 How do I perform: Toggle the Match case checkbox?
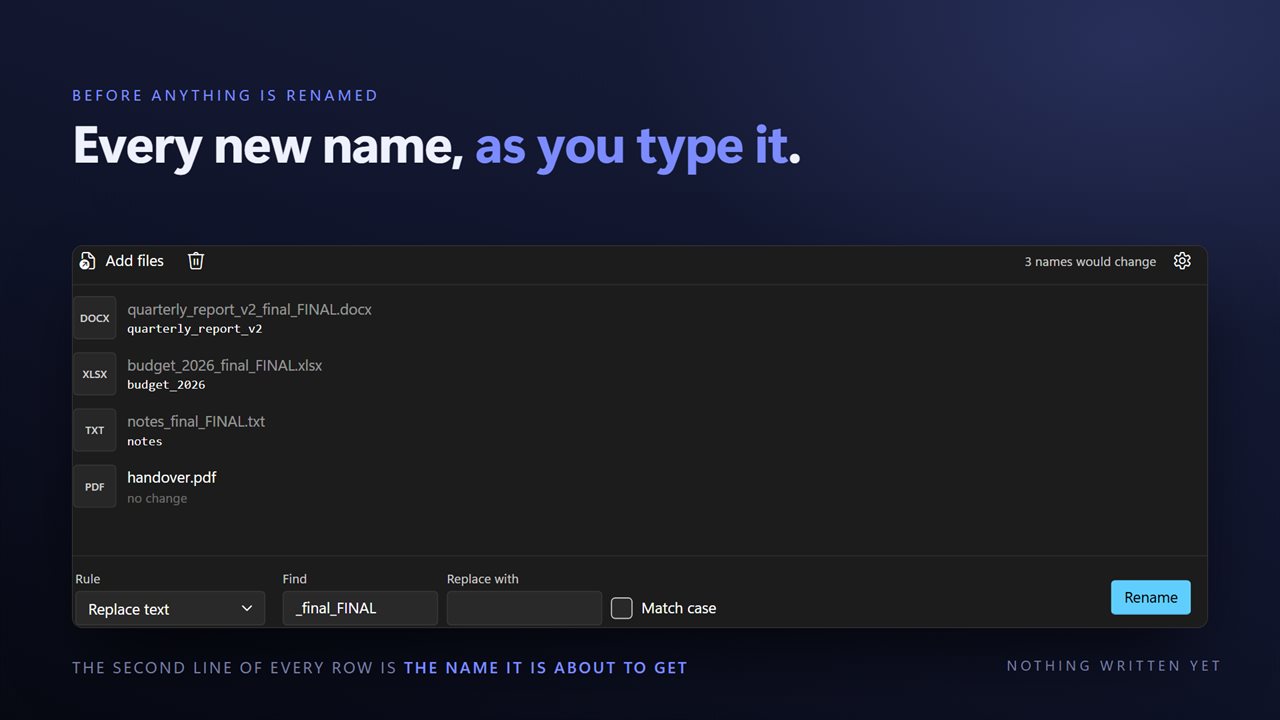(x=622, y=608)
